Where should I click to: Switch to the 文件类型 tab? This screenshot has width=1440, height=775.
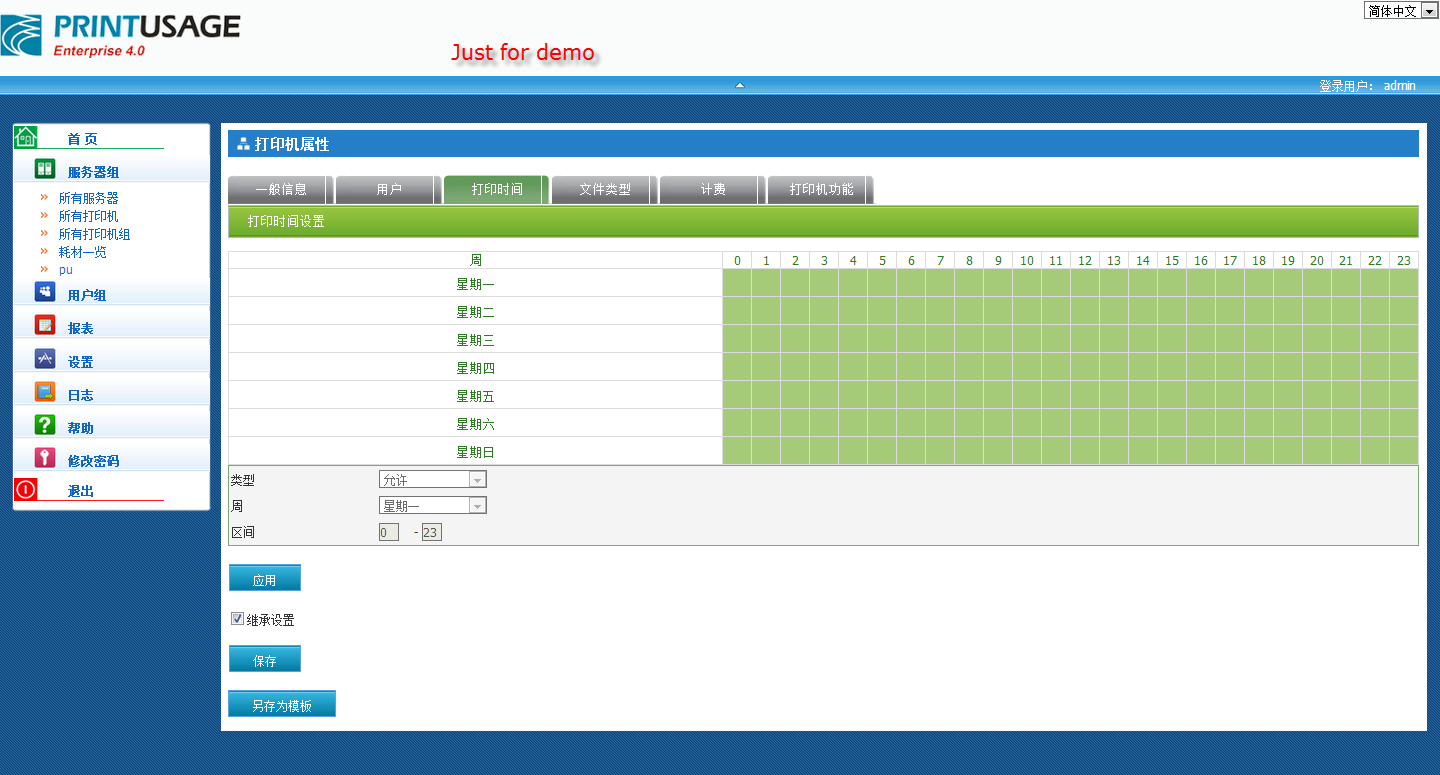(604, 189)
